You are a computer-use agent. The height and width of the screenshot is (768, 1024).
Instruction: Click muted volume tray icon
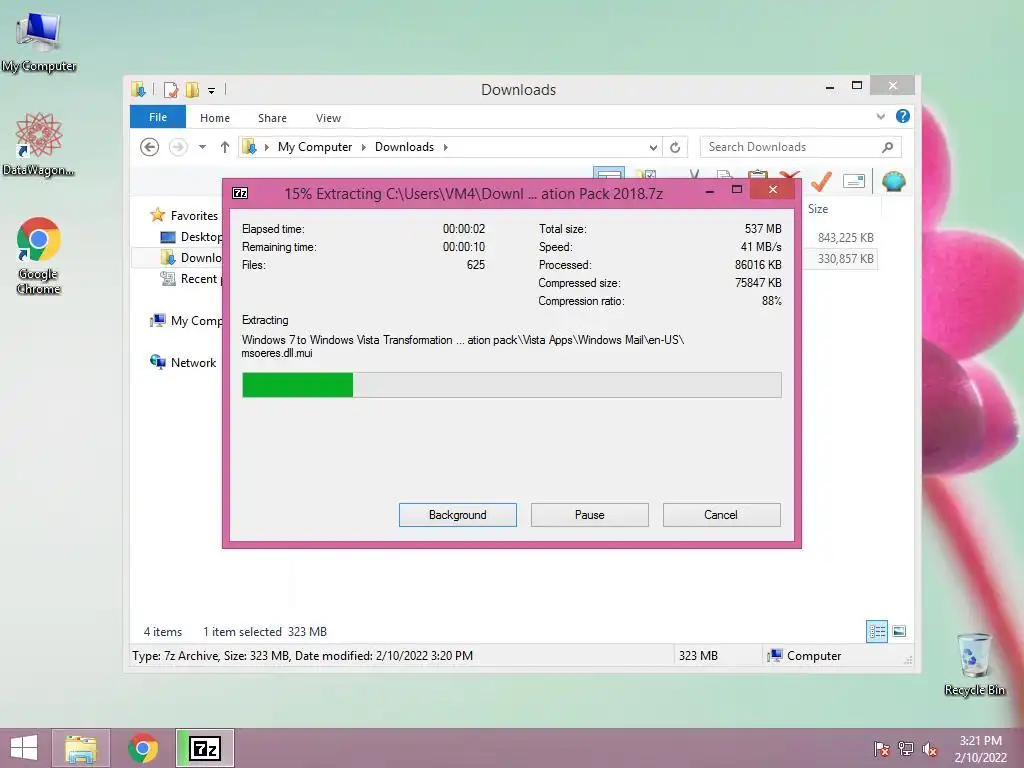click(930, 749)
